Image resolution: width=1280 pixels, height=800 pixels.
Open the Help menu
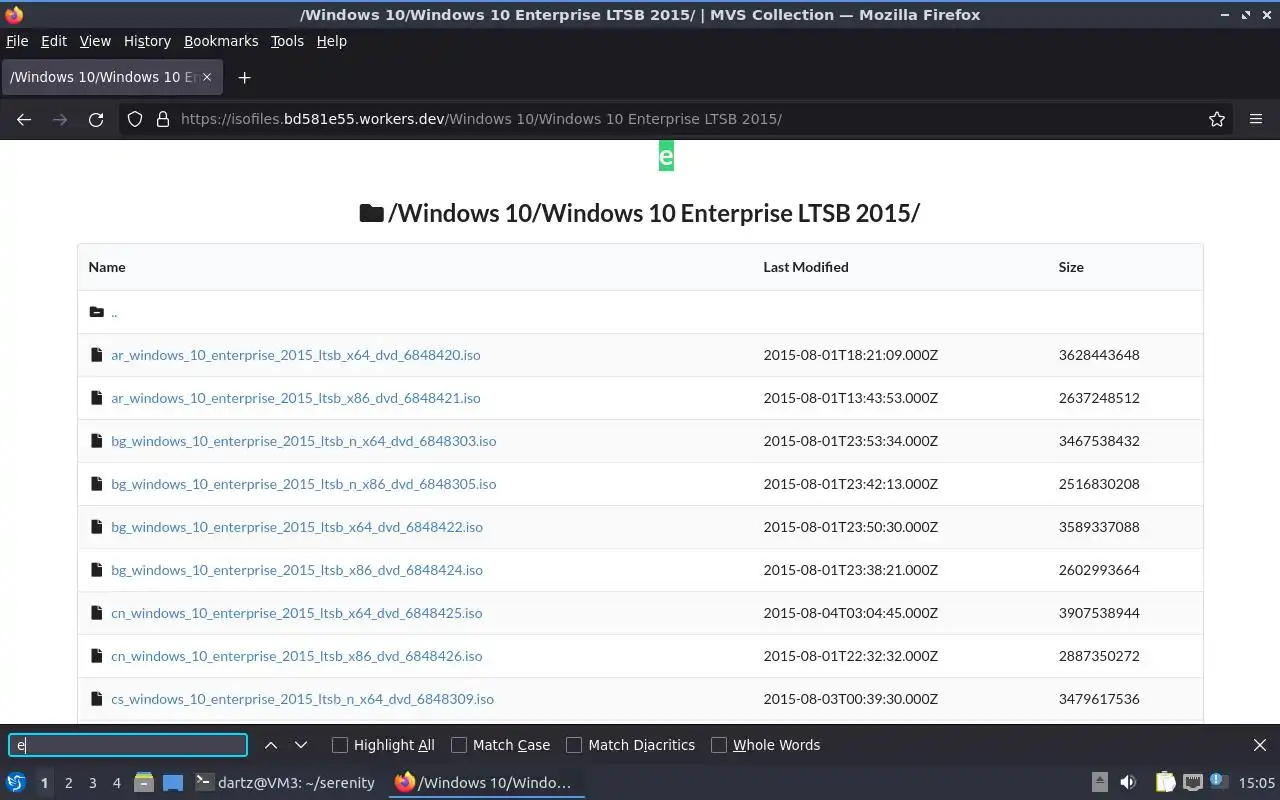(332, 41)
